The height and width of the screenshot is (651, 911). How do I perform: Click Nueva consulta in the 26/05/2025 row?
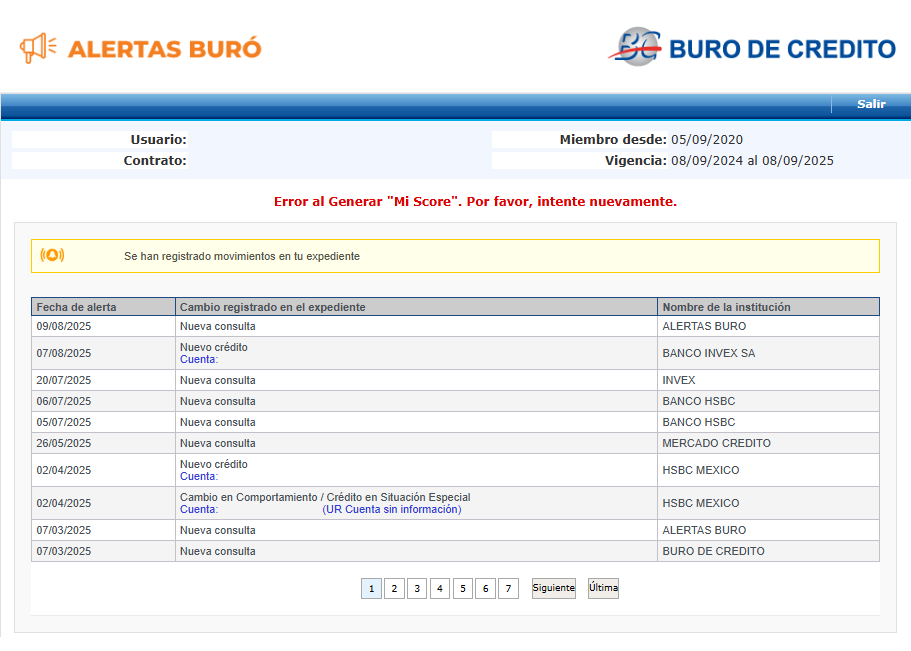pos(218,443)
